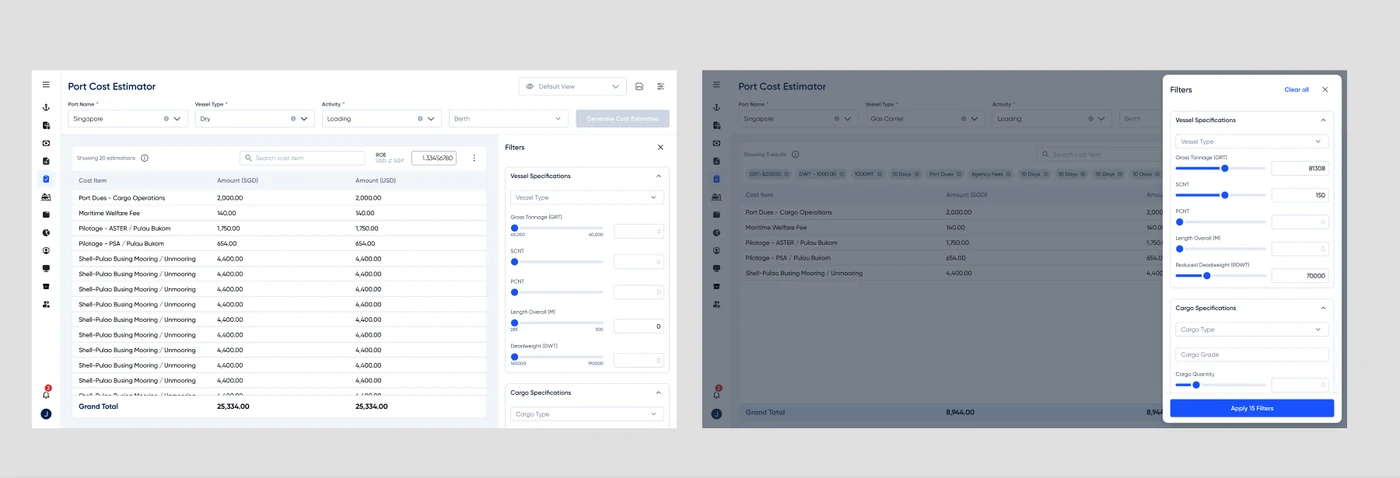Click the Length Overall slider handle, left panel

pyautogui.click(x=515, y=323)
